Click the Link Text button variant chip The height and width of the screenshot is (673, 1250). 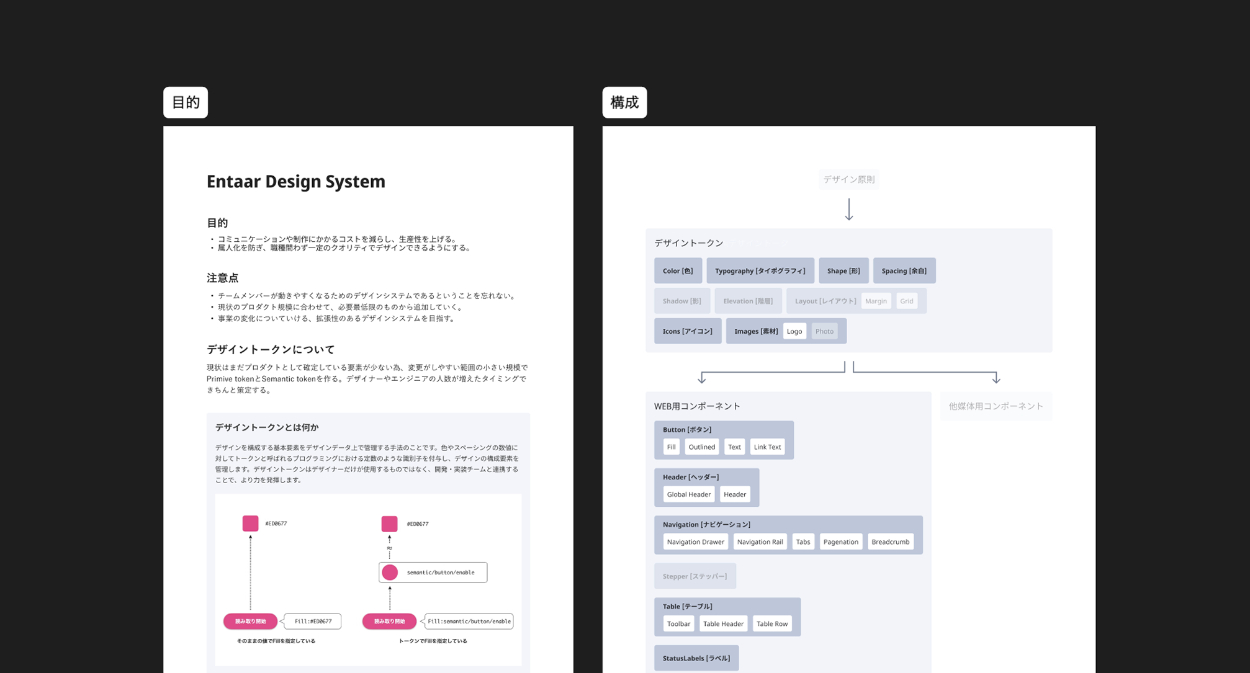point(767,447)
